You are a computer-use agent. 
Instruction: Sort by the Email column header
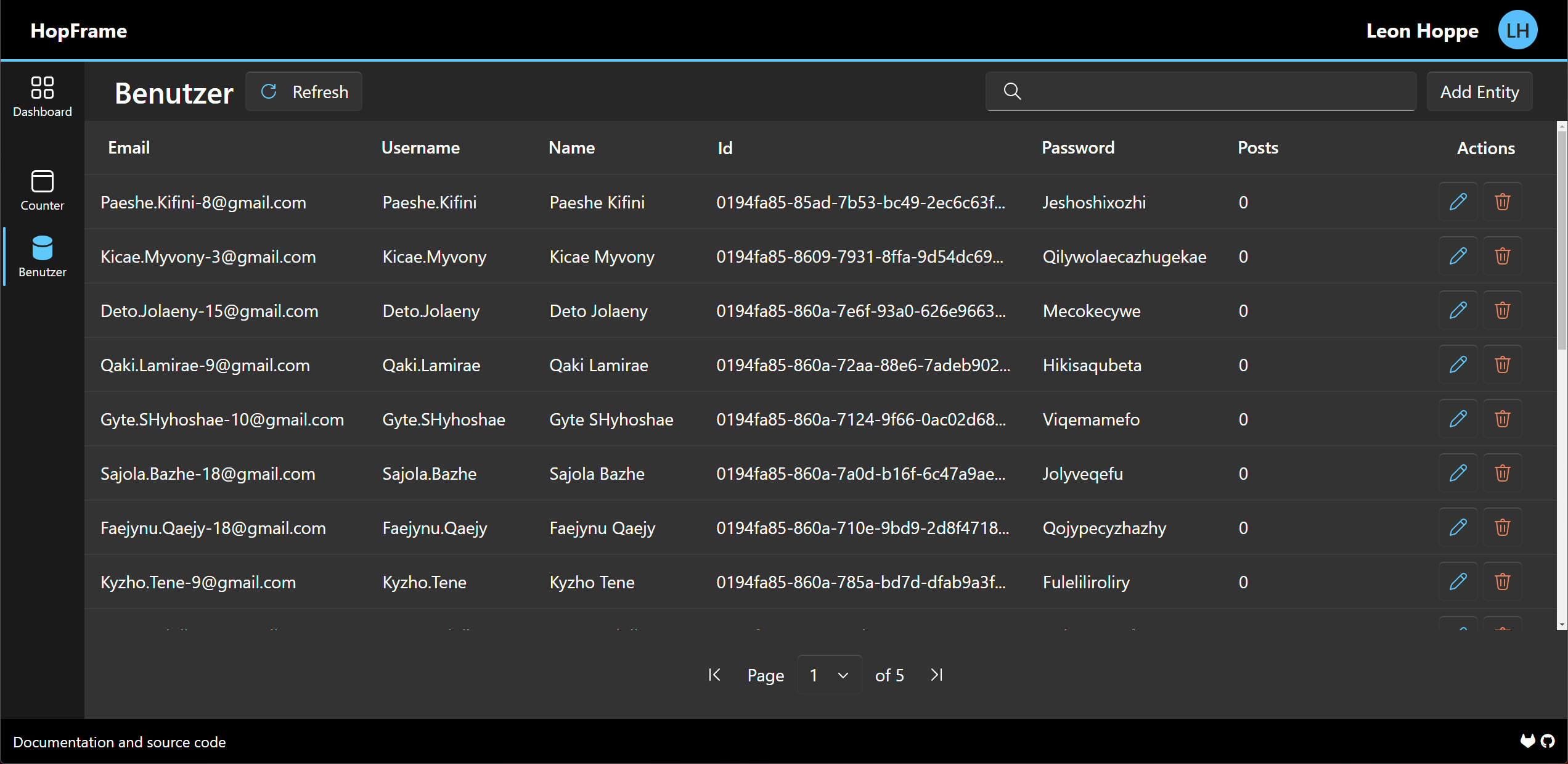tap(129, 148)
